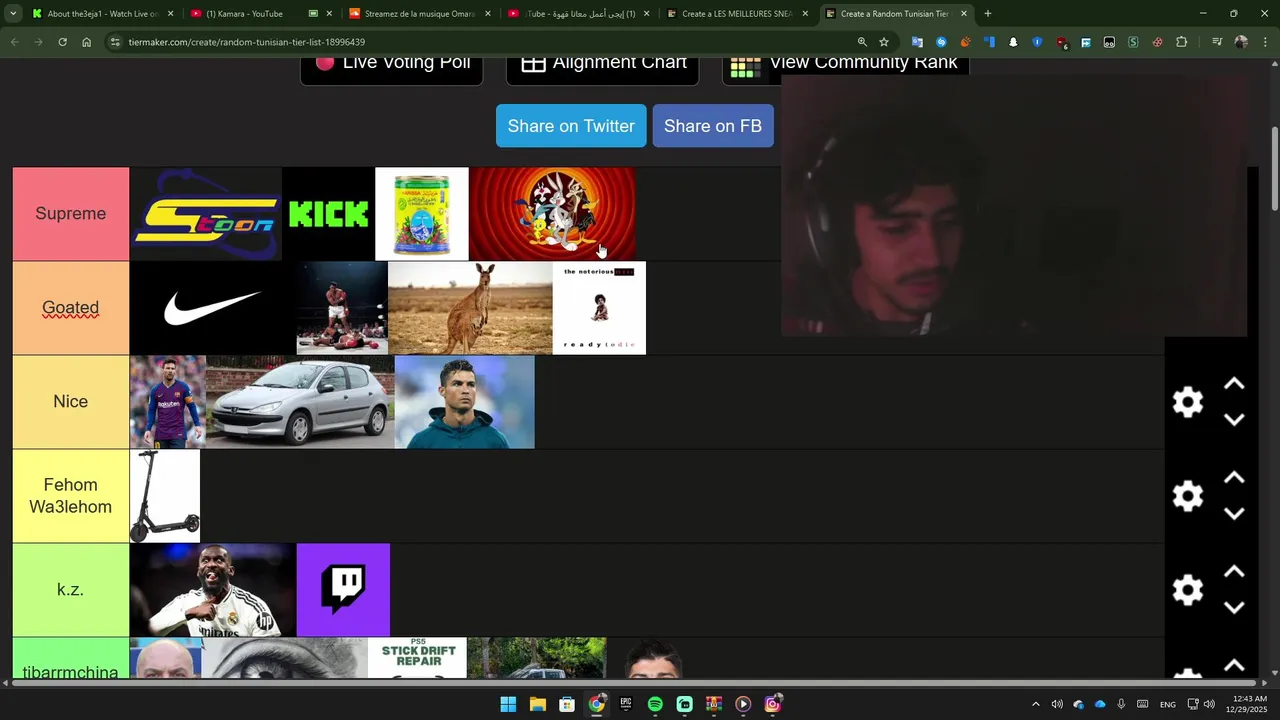Share the tier list on FB
1280x720 pixels.
713,126
